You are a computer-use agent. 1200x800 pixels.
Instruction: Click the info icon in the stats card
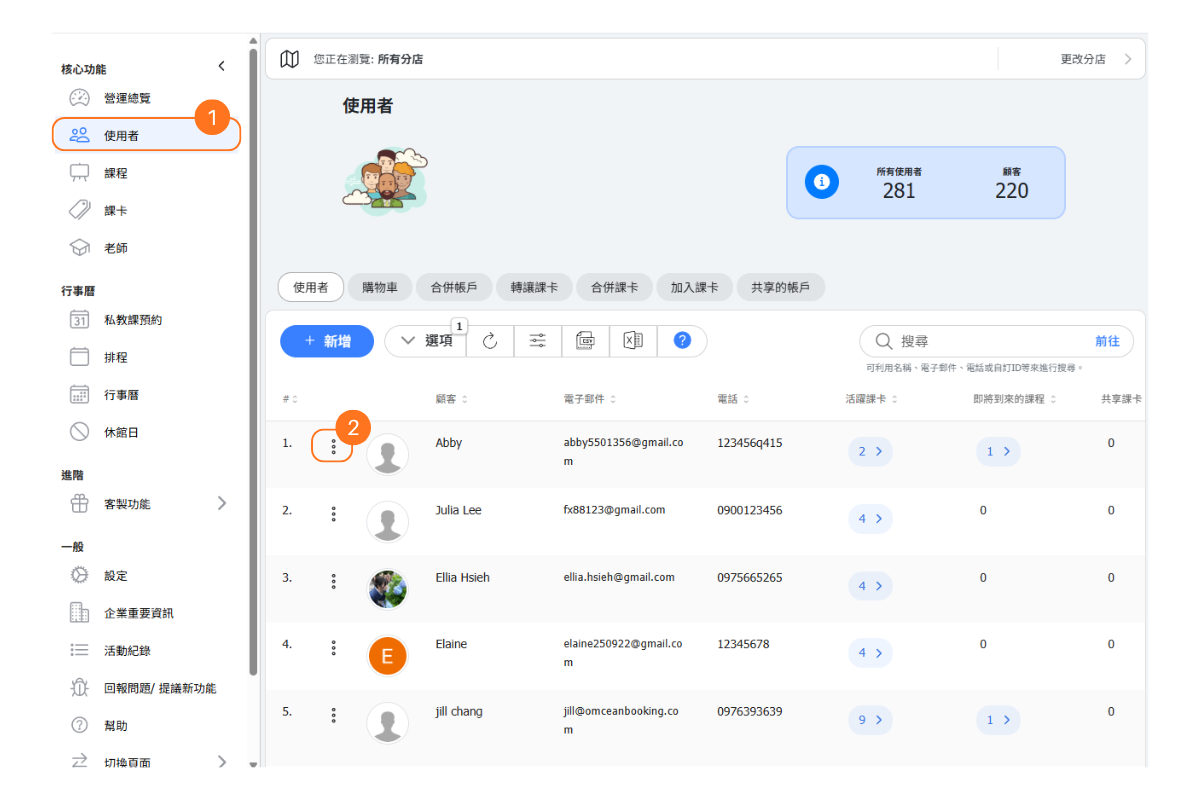click(822, 182)
